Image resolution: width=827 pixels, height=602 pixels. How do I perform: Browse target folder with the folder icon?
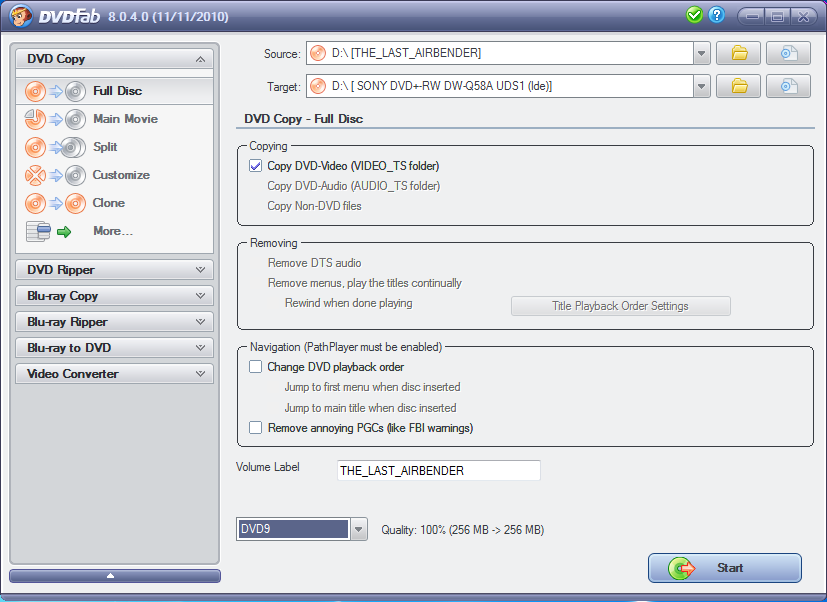click(738, 86)
